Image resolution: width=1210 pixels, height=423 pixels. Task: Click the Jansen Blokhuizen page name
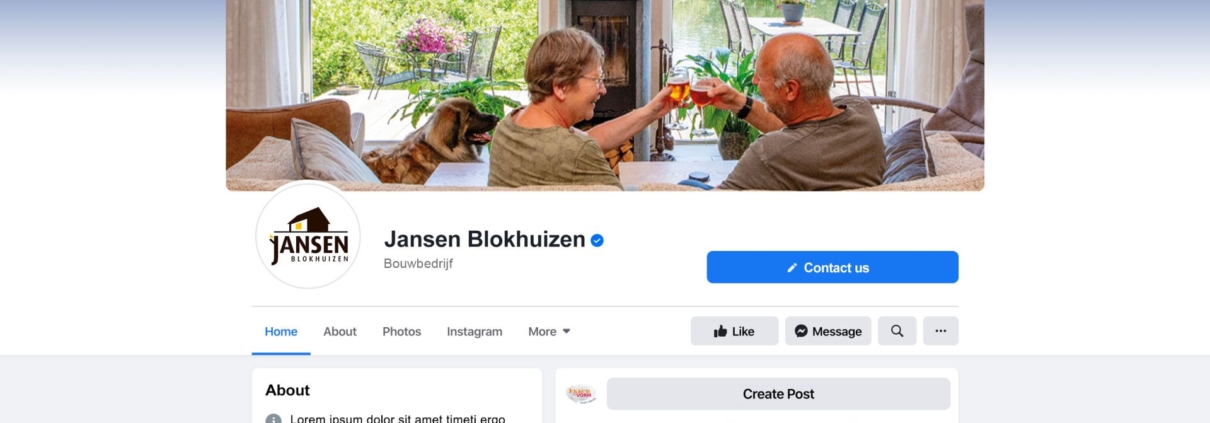pos(485,239)
